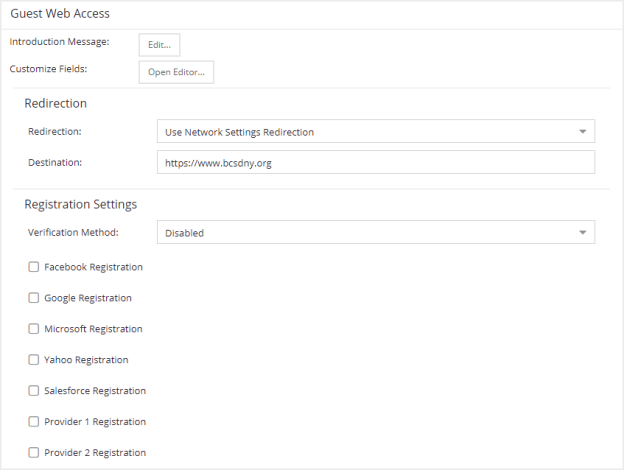The width and height of the screenshot is (624, 470).
Task: Click the arrow on the Redirection combo box
Action: (x=582, y=131)
